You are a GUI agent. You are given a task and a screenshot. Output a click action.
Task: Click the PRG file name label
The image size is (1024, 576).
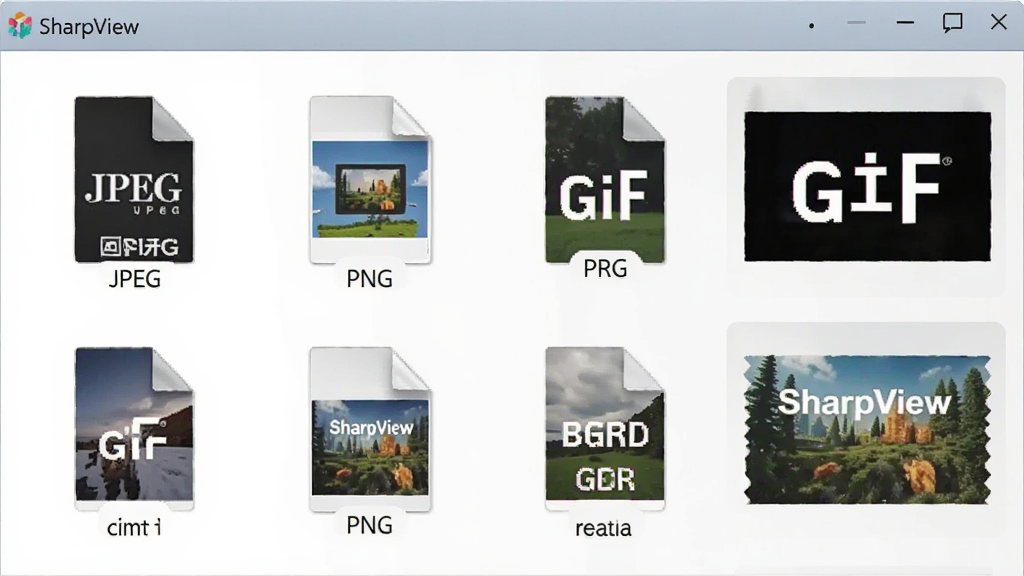[605, 268]
